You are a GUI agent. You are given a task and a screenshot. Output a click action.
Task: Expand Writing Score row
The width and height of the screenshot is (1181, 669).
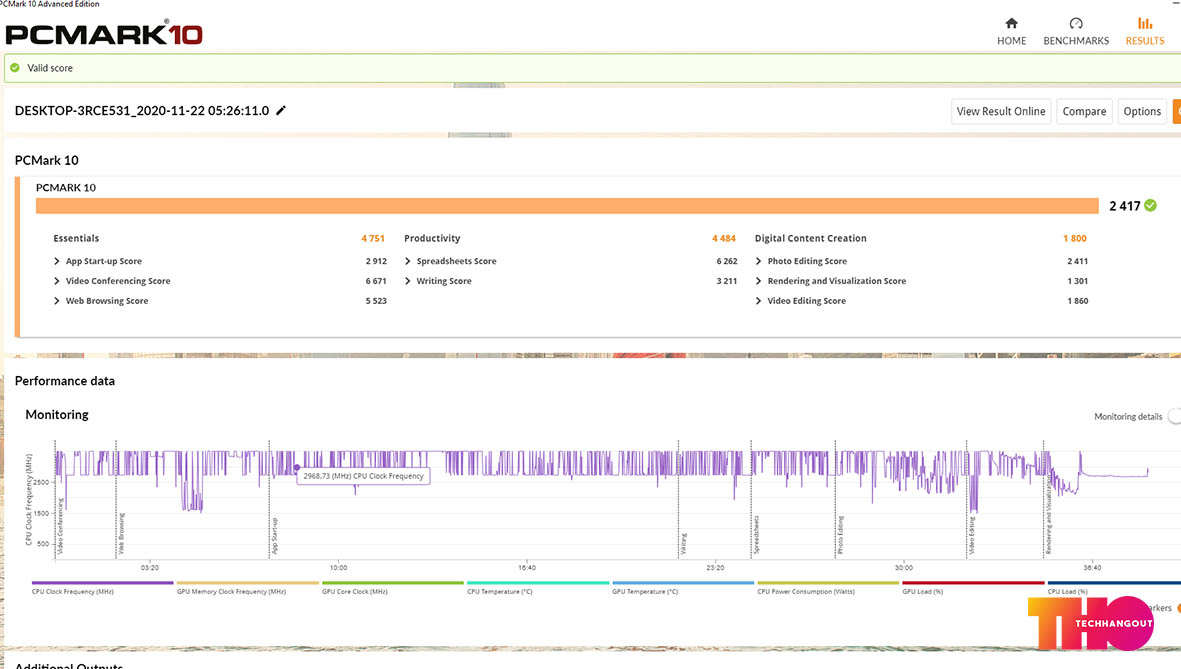coord(407,280)
